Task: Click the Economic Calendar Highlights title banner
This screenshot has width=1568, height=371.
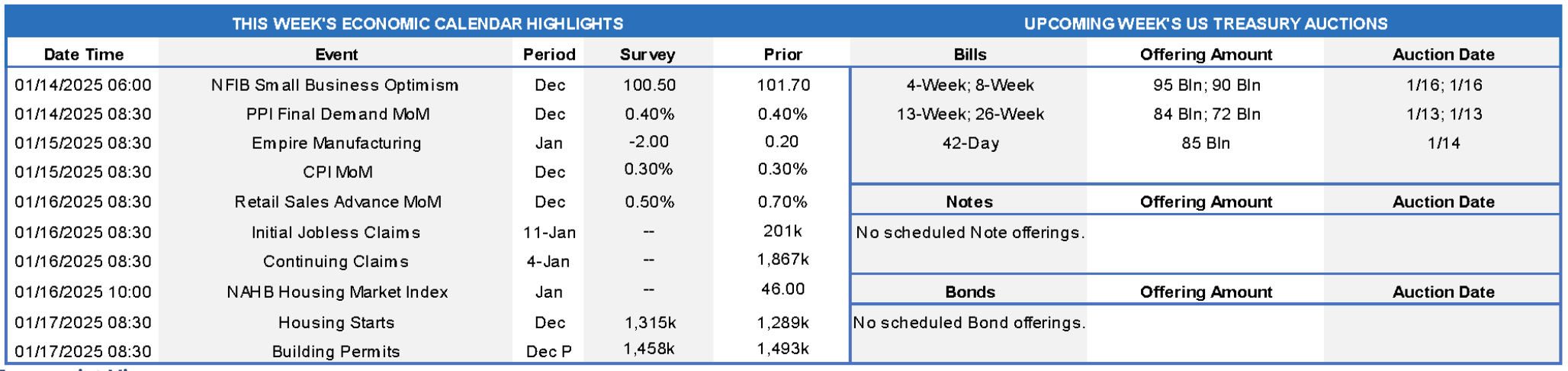Action: [427, 24]
